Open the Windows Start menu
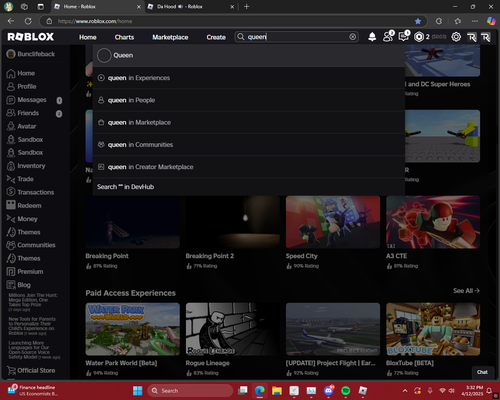This screenshot has height=400, width=500. click(137, 390)
